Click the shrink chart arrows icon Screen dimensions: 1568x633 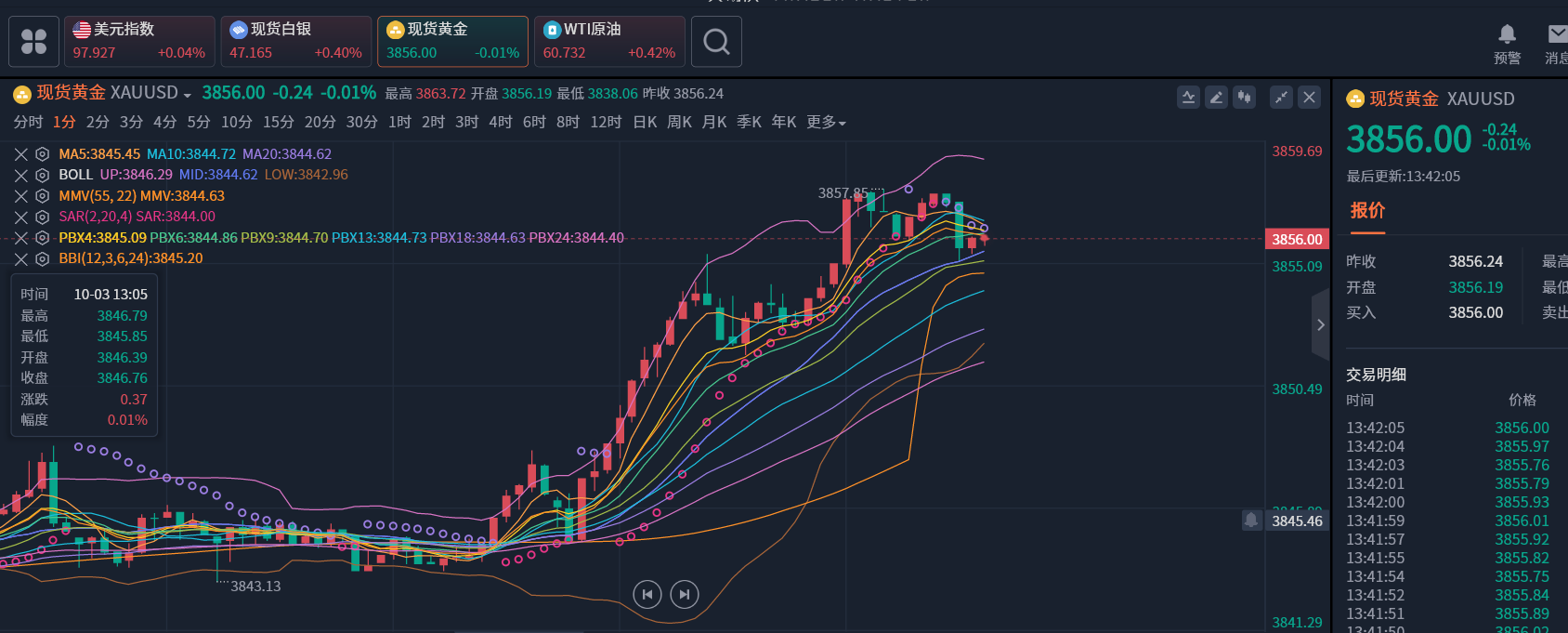(x=1281, y=97)
